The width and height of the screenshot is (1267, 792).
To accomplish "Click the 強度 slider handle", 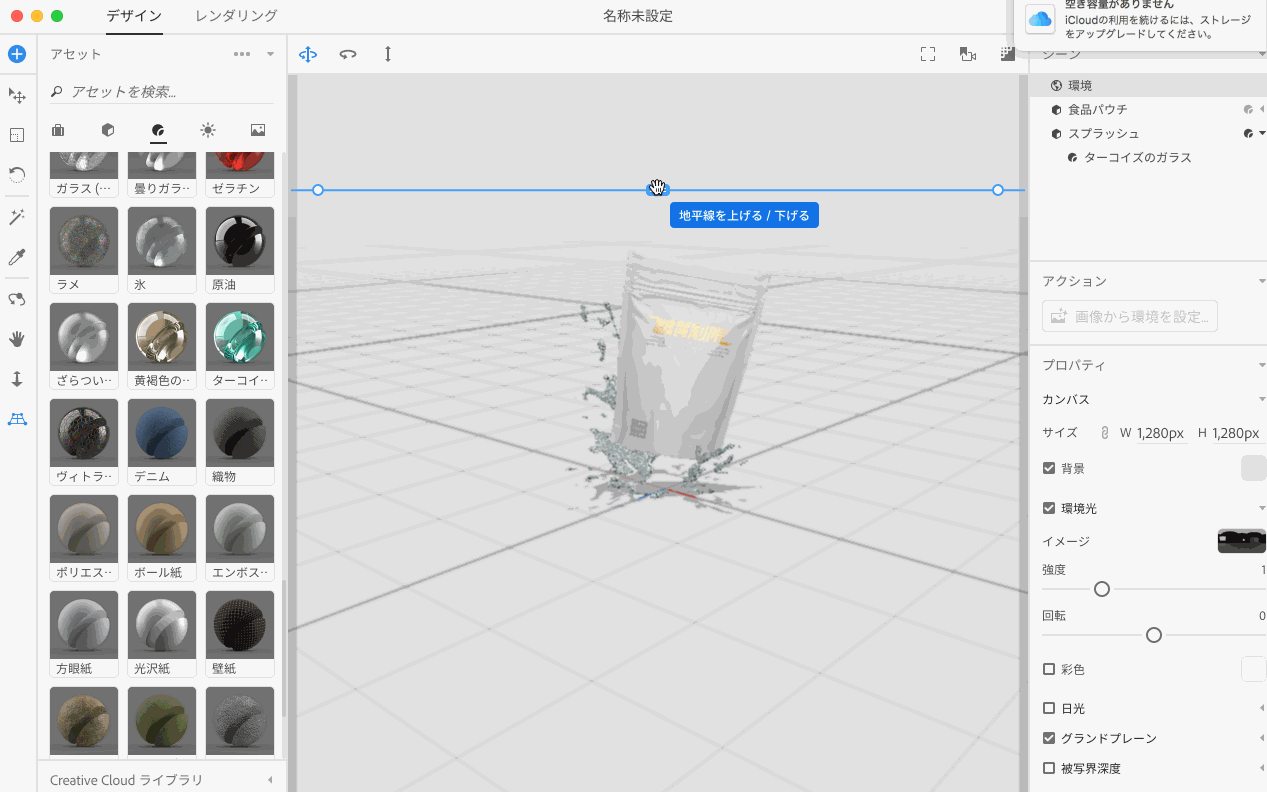I will [x=1102, y=589].
